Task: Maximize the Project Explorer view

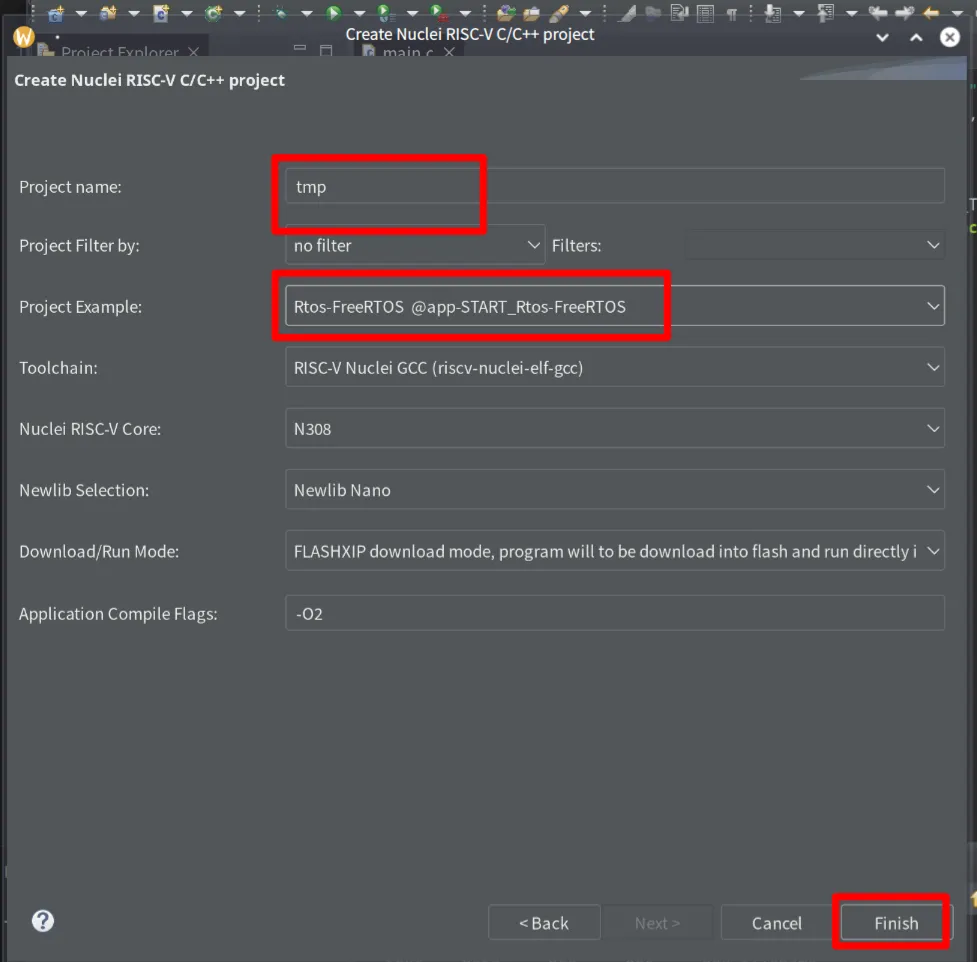Action: click(326, 51)
